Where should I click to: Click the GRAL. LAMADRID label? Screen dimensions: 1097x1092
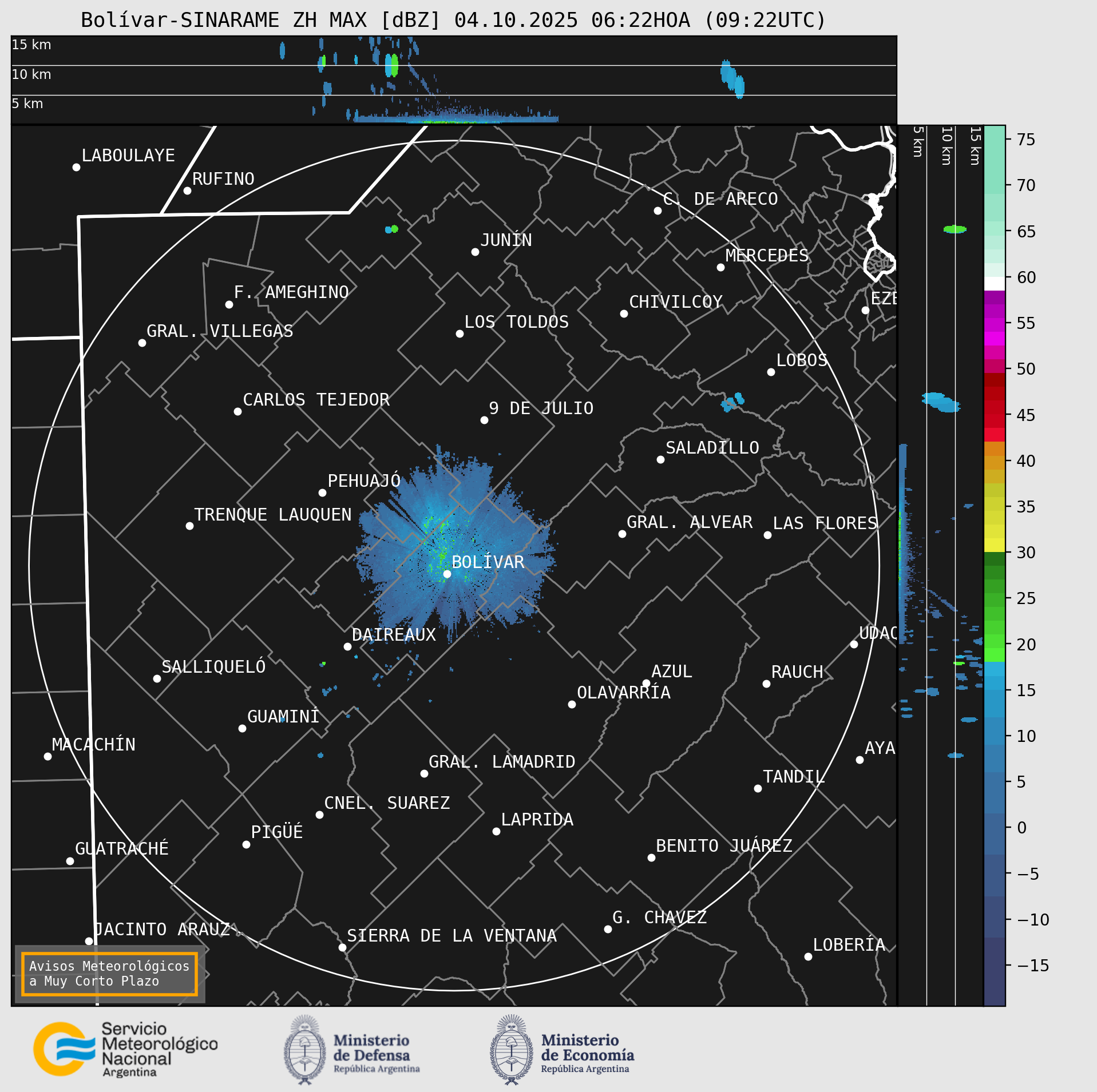click(x=502, y=762)
